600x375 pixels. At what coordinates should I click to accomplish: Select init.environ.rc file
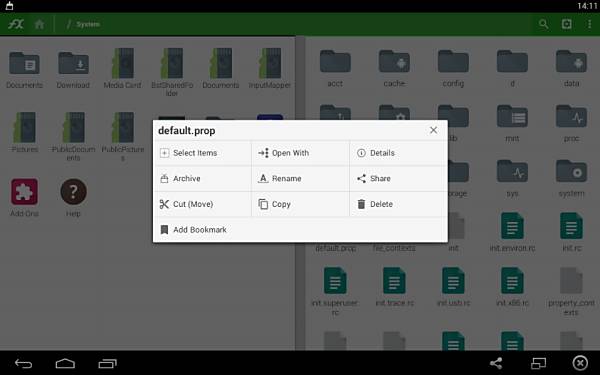tap(512, 232)
